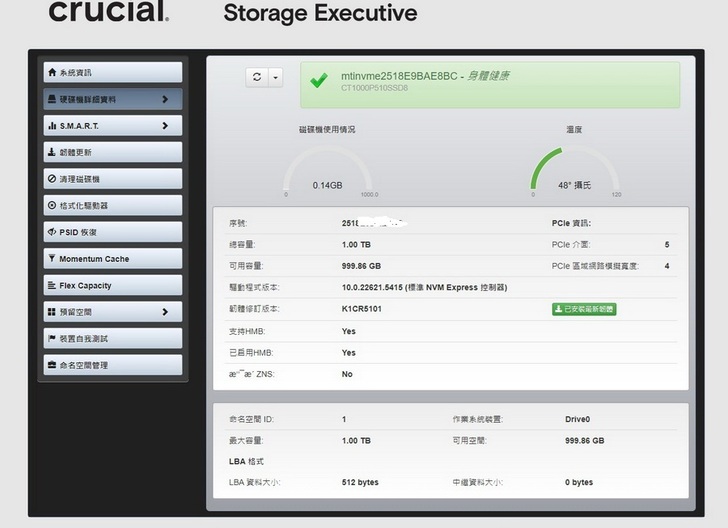Open 清理磁碟機 in the sidebar
This screenshot has height=528, width=728.
coord(112,179)
